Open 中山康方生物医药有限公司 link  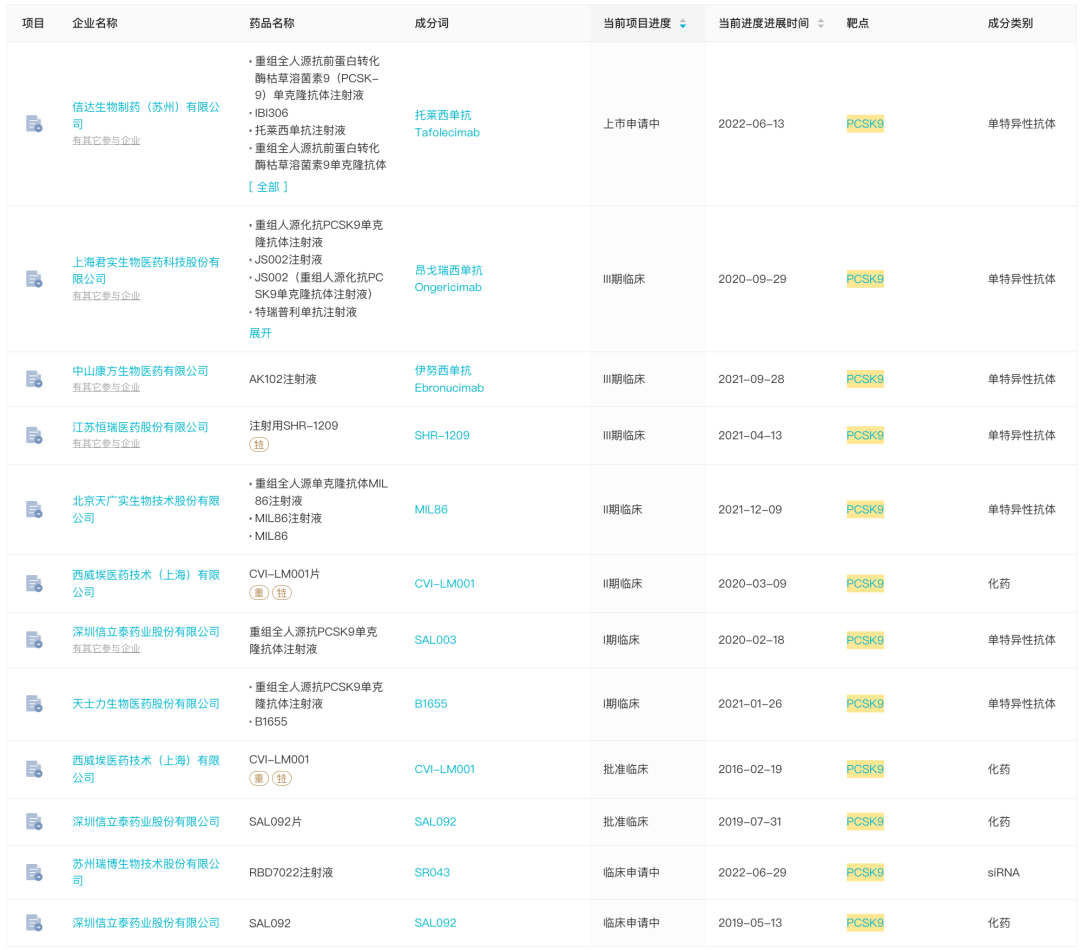tap(141, 371)
